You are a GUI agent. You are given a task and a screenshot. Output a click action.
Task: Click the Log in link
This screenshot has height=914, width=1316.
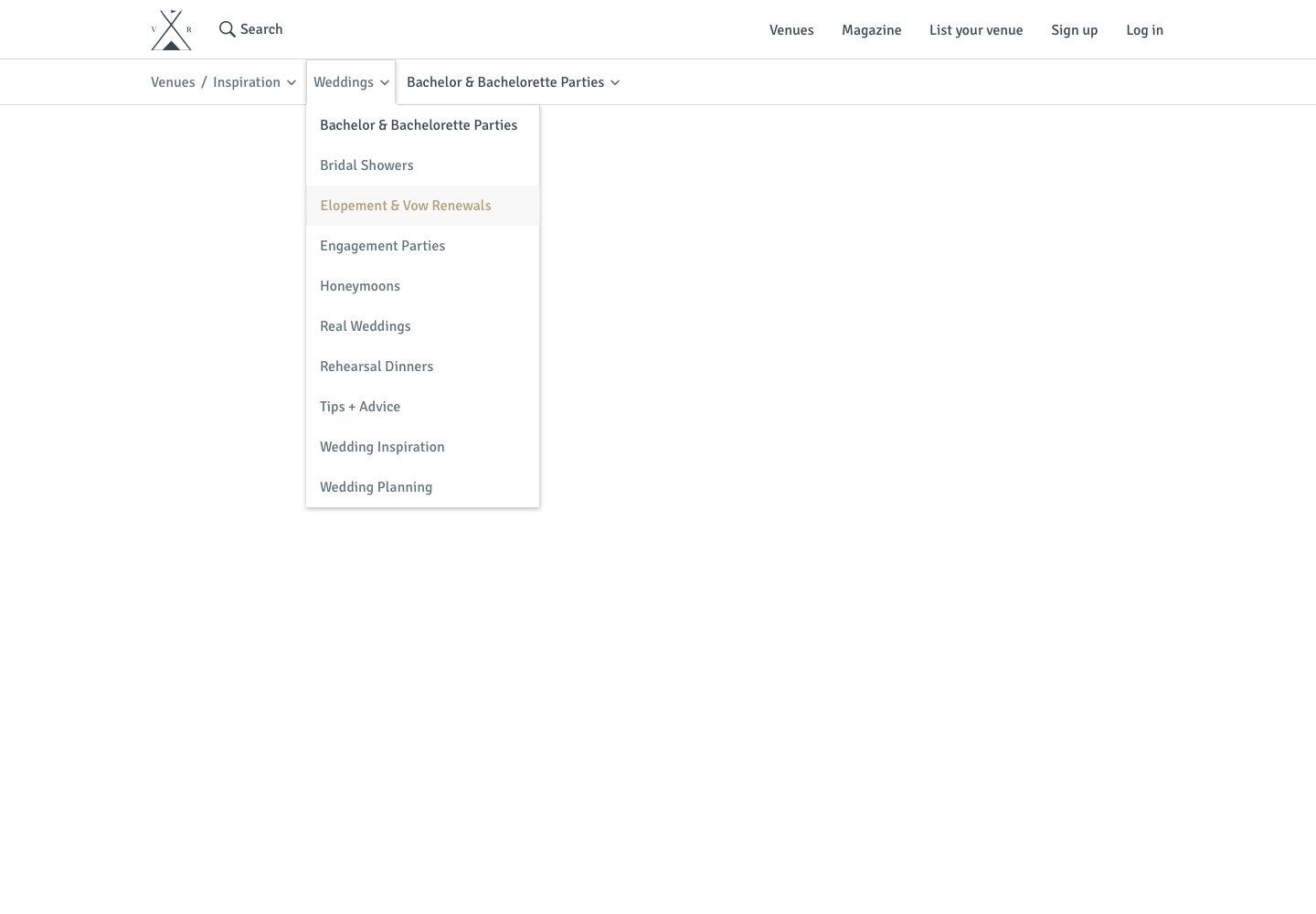click(1144, 30)
